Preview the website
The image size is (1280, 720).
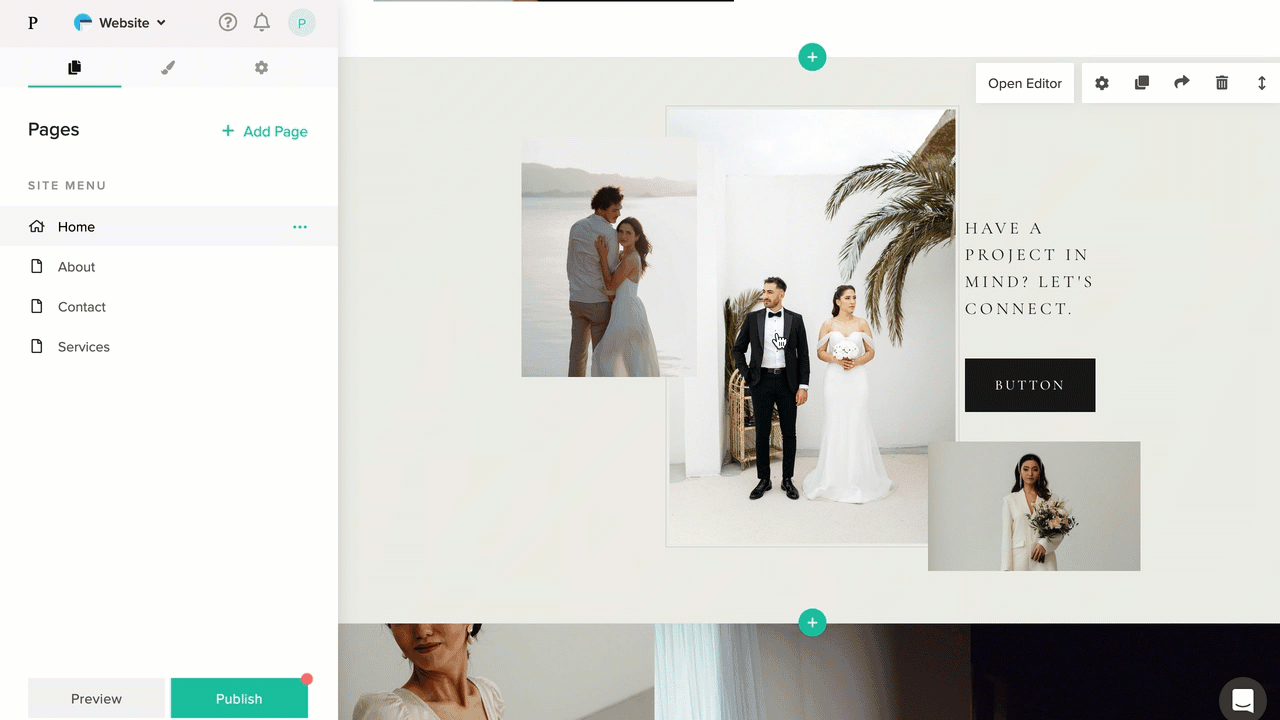pyautogui.click(x=96, y=698)
